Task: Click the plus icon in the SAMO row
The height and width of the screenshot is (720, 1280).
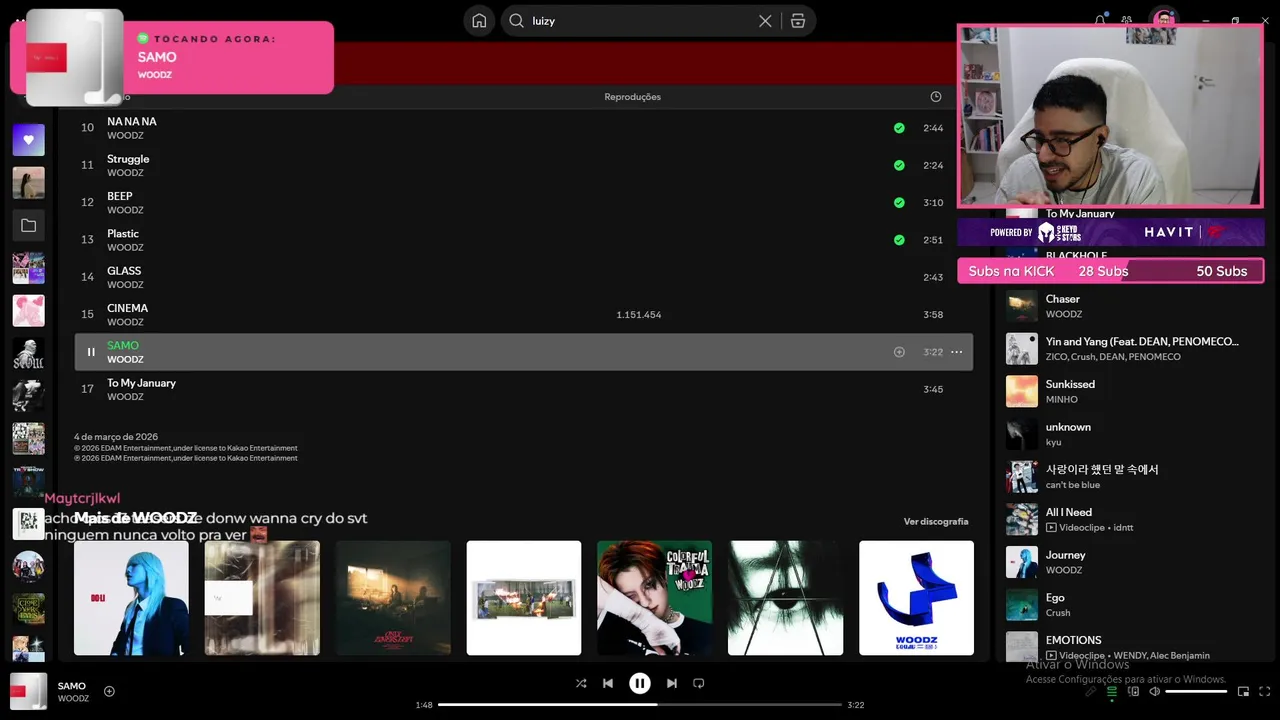Action: (x=899, y=352)
